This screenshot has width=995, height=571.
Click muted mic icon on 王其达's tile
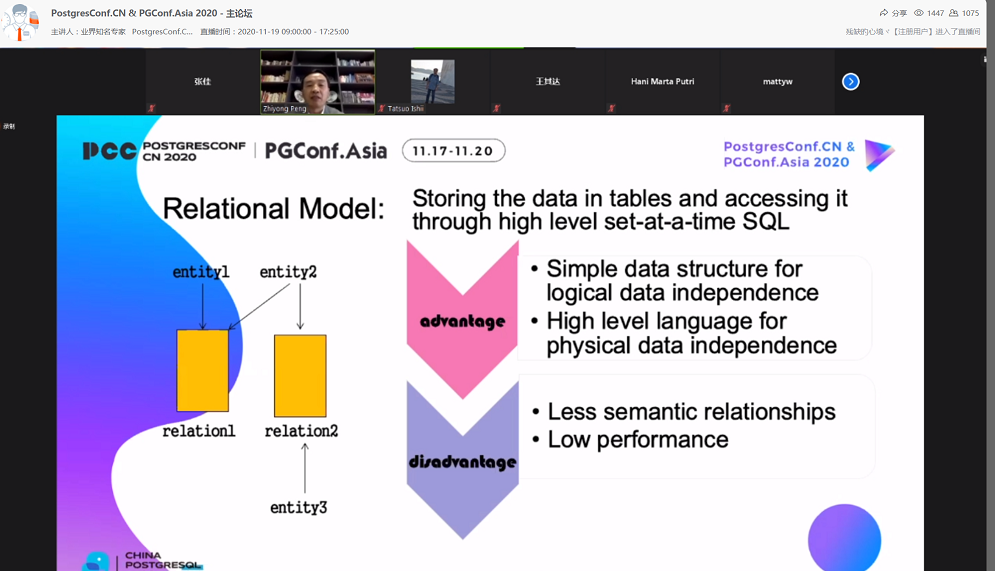click(x=497, y=108)
